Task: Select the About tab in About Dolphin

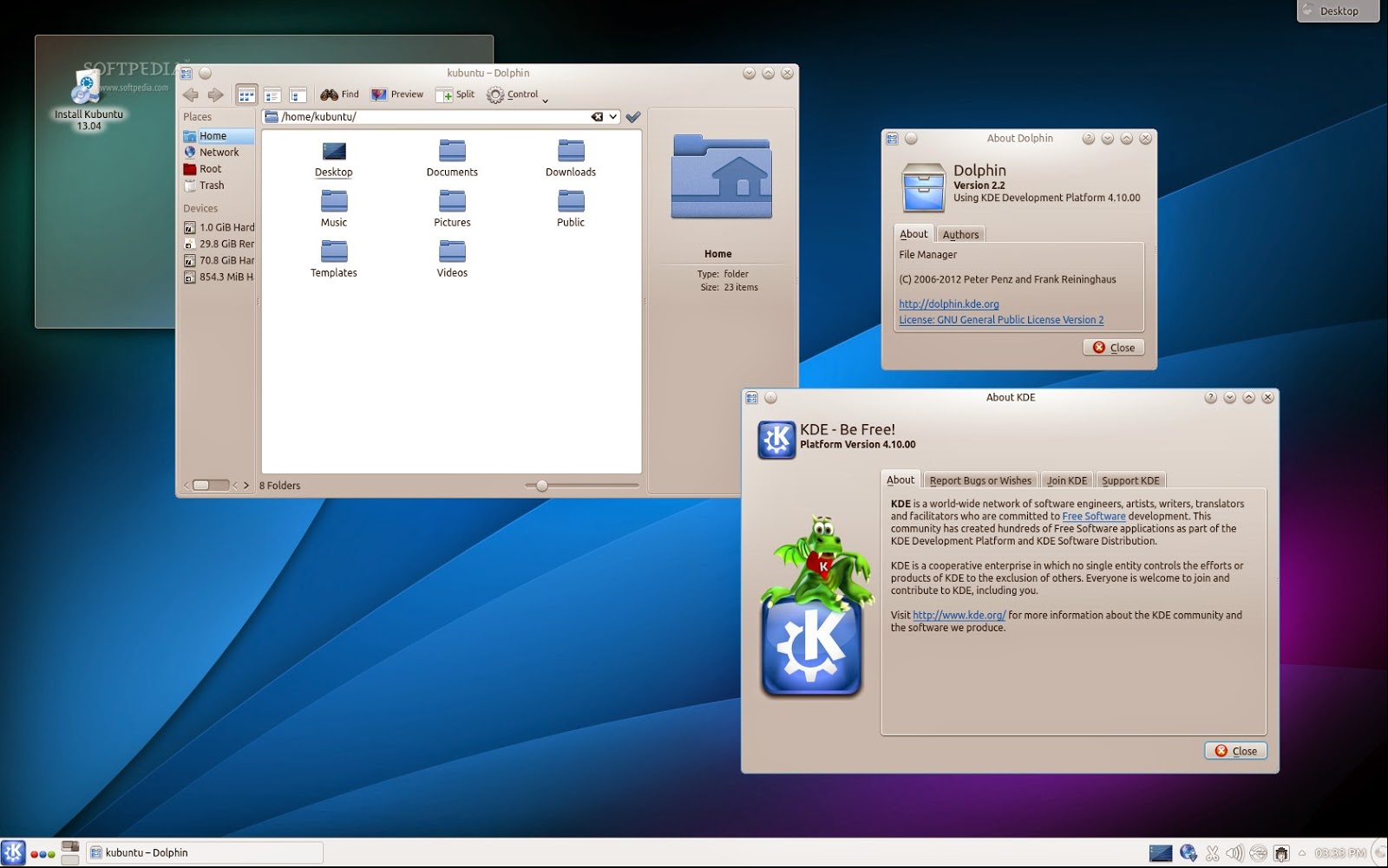Action: coord(913,234)
